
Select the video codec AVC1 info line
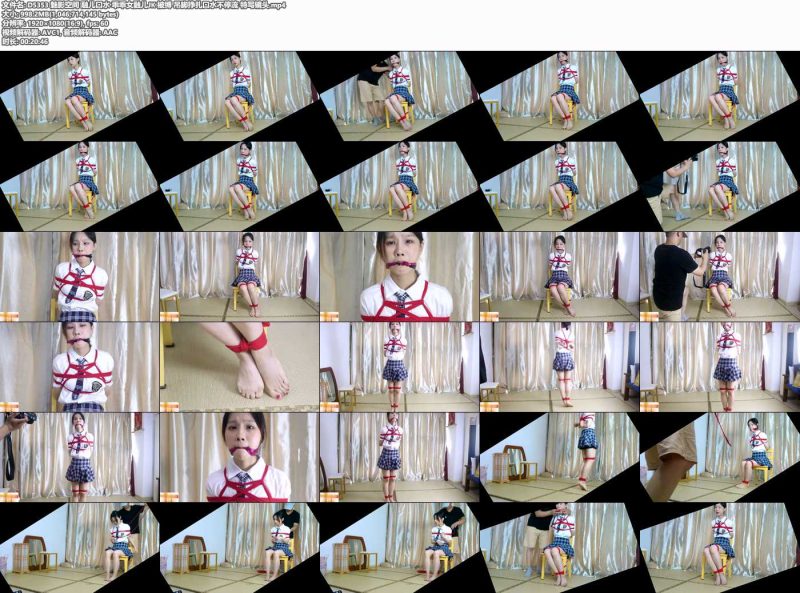click(x=60, y=32)
